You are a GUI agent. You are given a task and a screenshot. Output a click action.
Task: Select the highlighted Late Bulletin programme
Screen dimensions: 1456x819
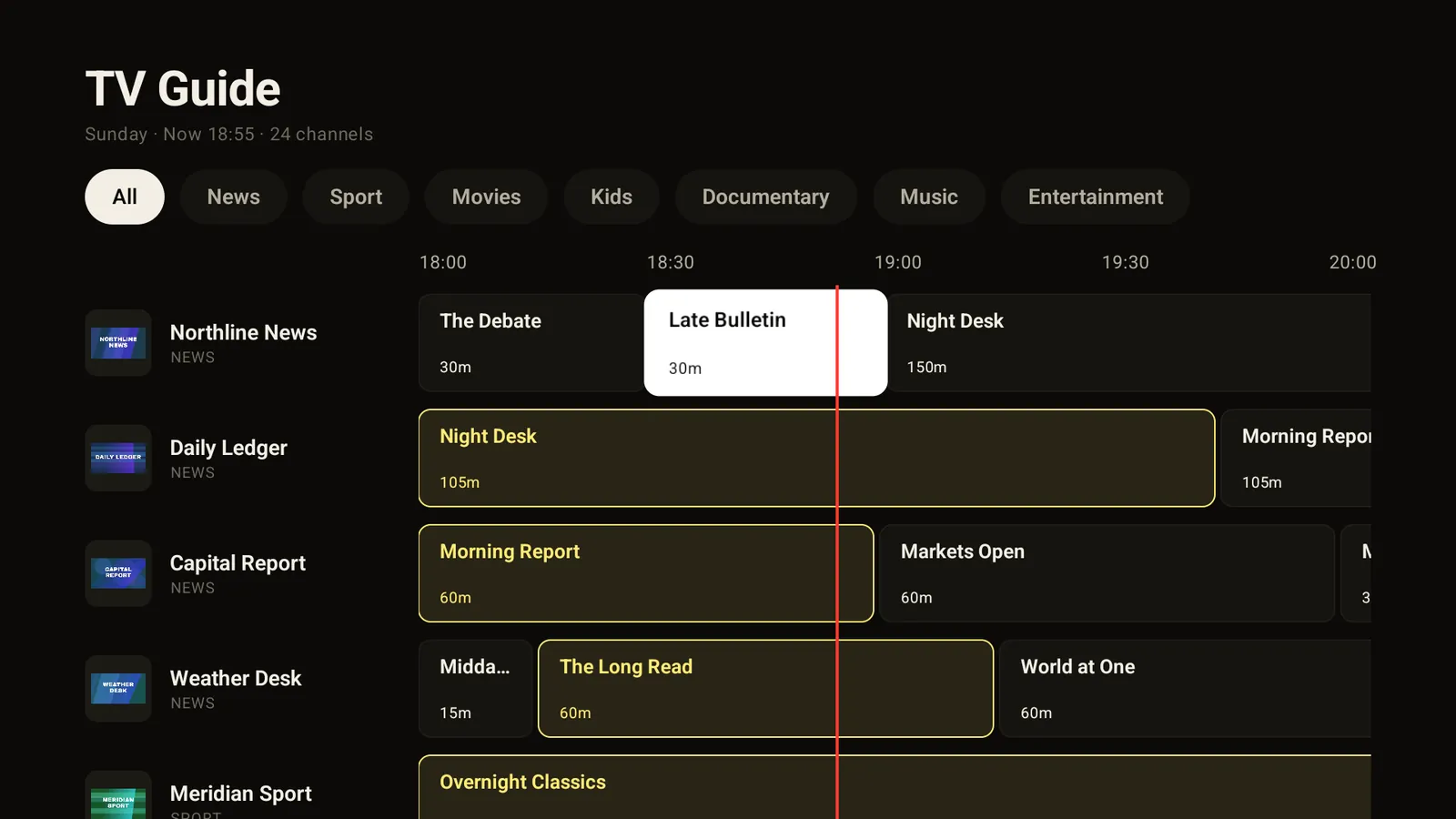765,343
